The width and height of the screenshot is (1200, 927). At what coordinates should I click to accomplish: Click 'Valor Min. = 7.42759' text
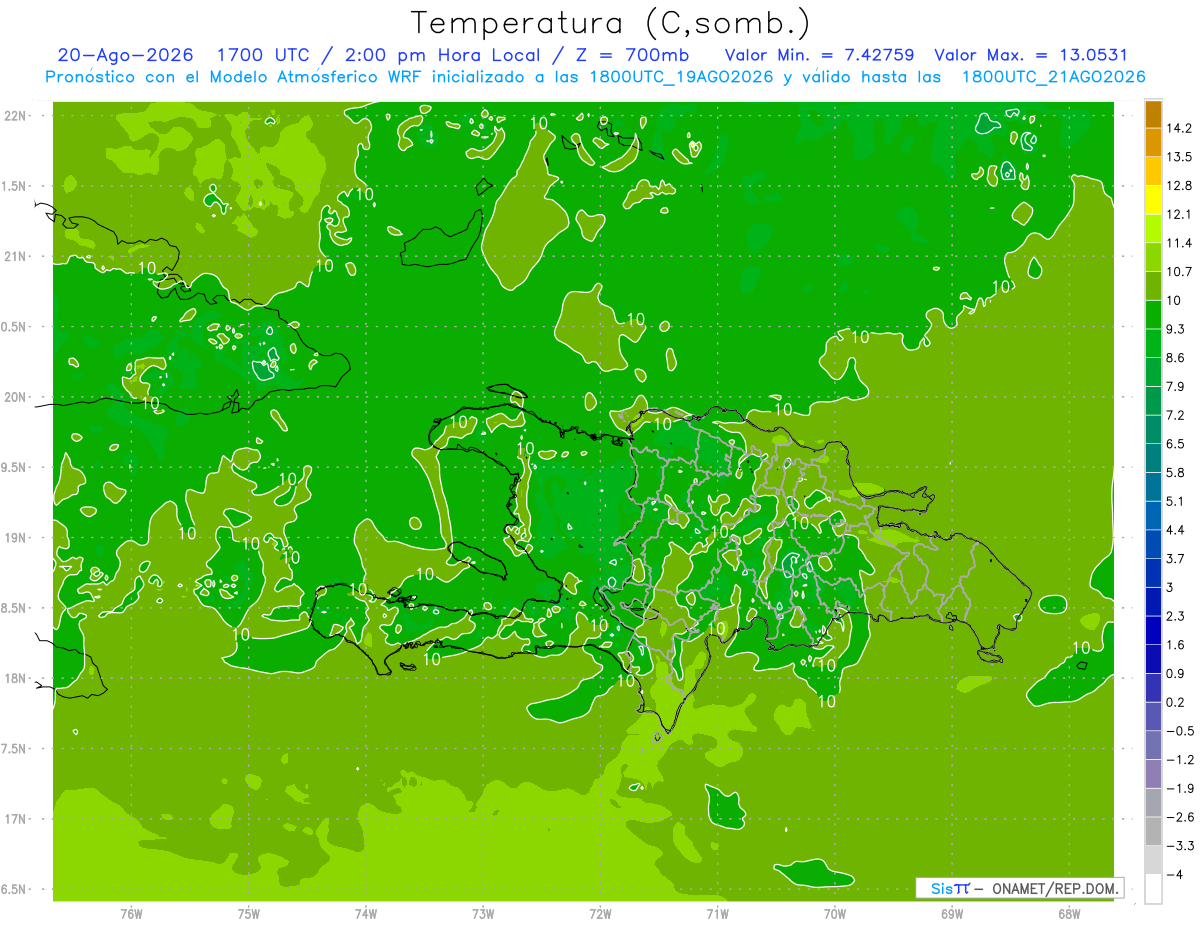coord(819,55)
